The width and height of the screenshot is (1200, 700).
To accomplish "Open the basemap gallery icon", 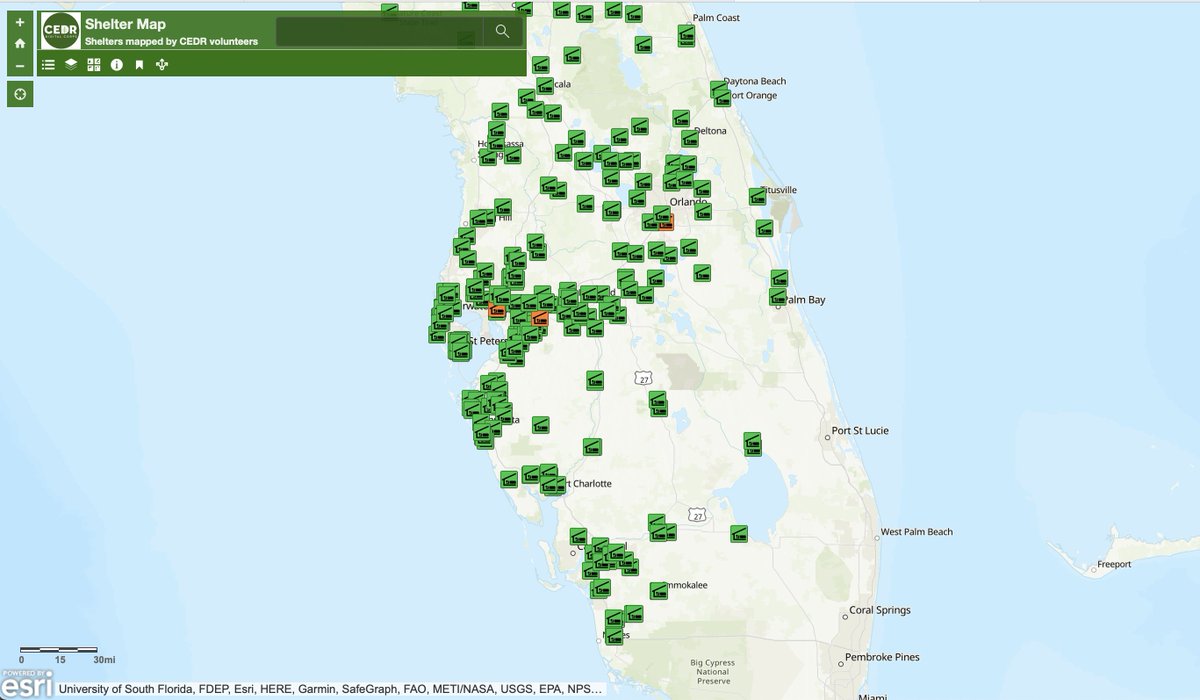I will (x=94, y=64).
